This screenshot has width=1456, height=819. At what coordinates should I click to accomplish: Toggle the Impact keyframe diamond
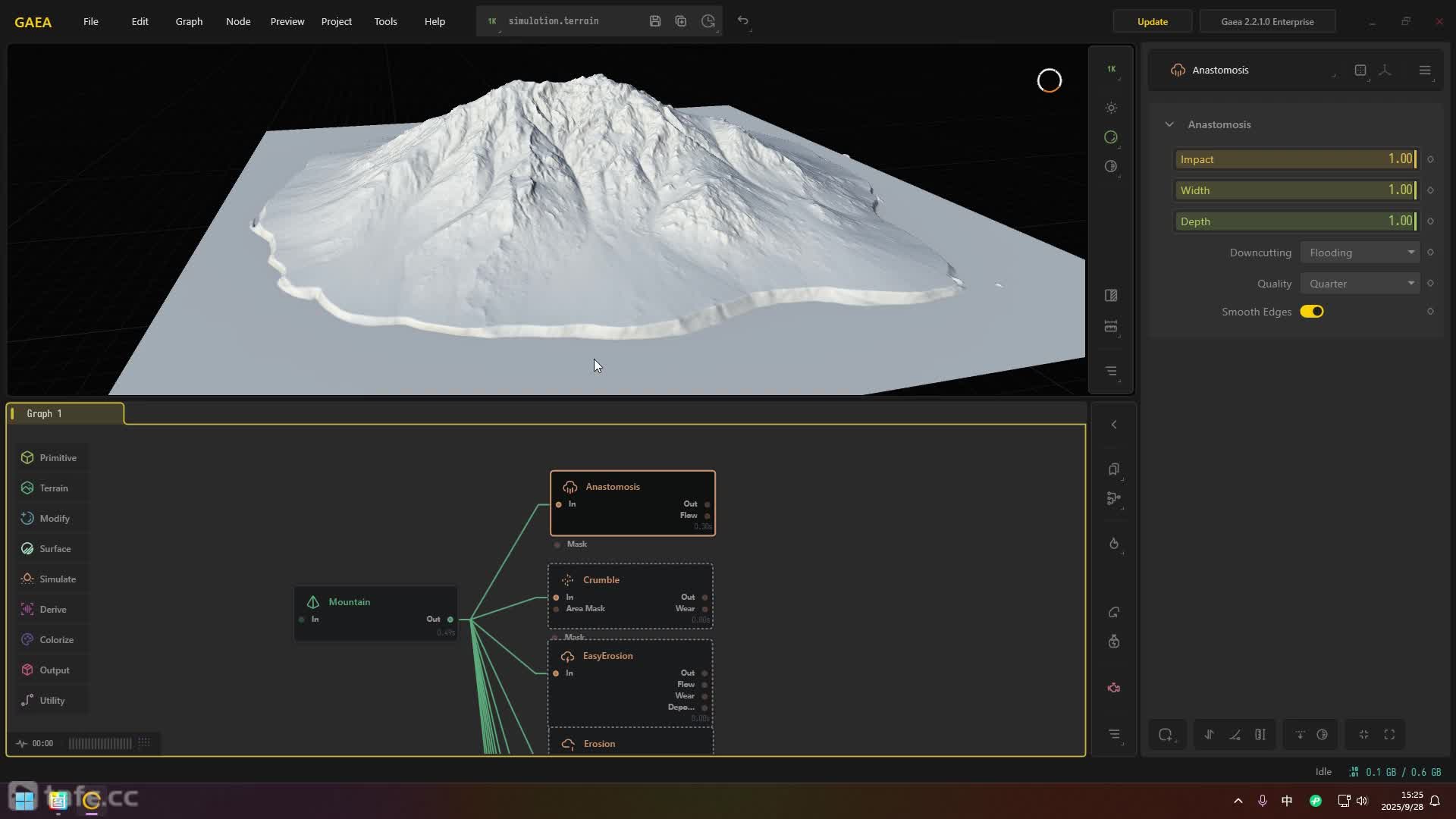point(1430,159)
